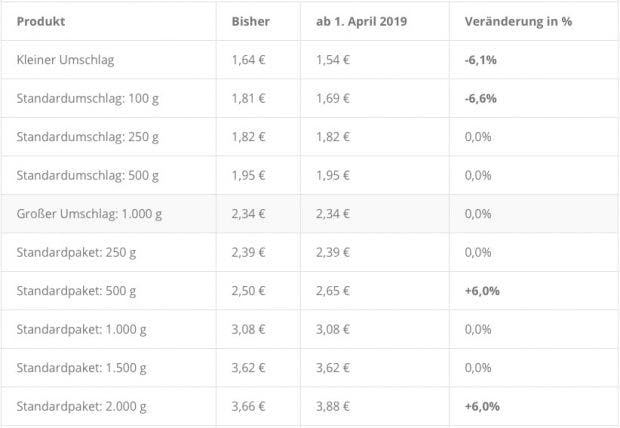This screenshot has width=620, height=428.
Task: Click the Standardpaket: 1.000 g label
Action: pyautogui.click(x=81, y=329)
